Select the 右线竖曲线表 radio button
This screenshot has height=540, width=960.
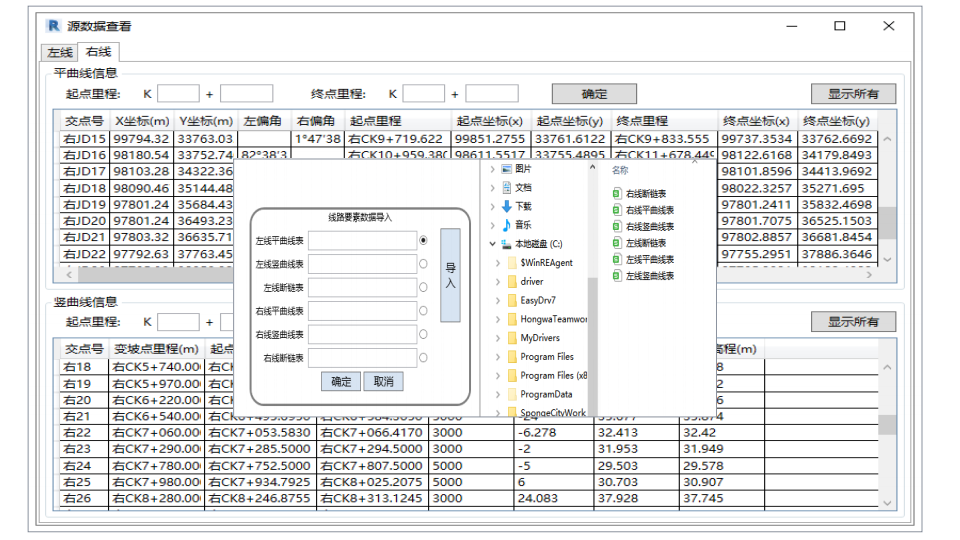423,334
